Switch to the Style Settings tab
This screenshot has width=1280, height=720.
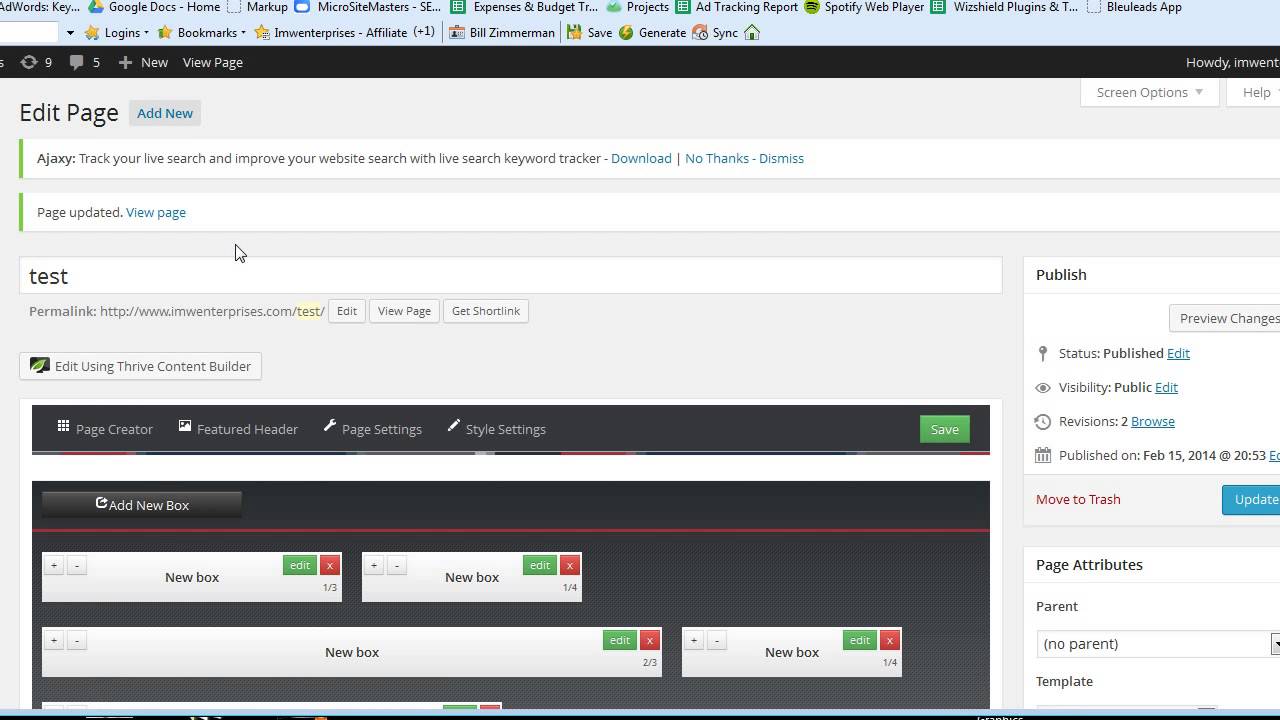496,428
